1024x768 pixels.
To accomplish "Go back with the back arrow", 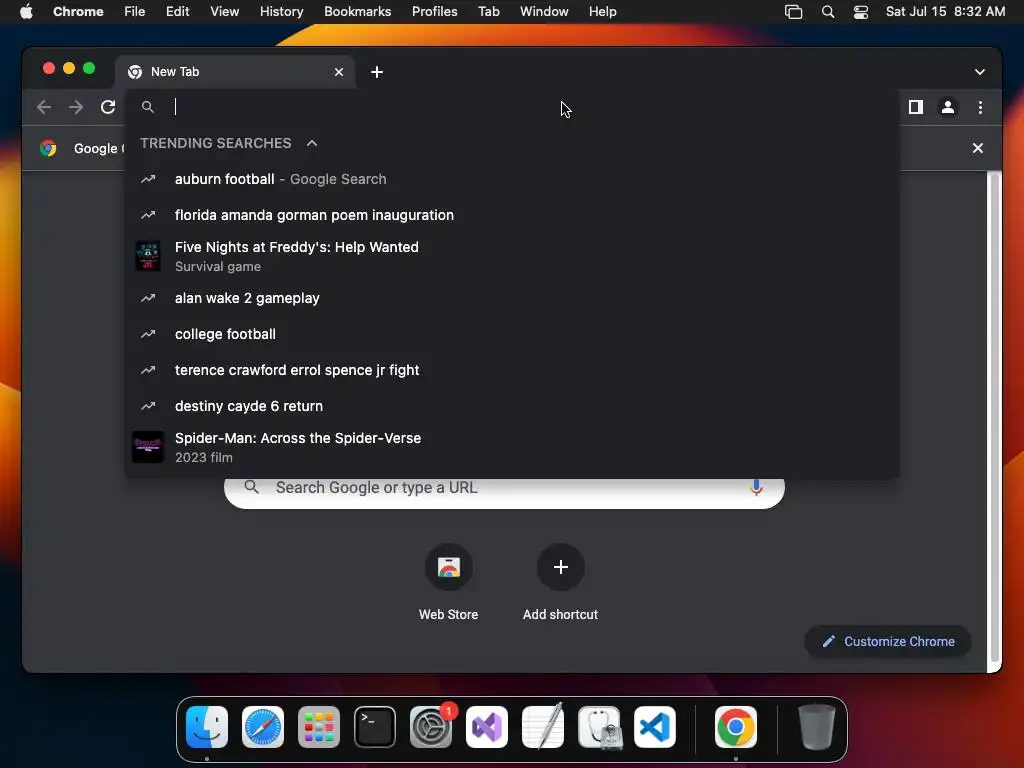I will tap(44, 107).
